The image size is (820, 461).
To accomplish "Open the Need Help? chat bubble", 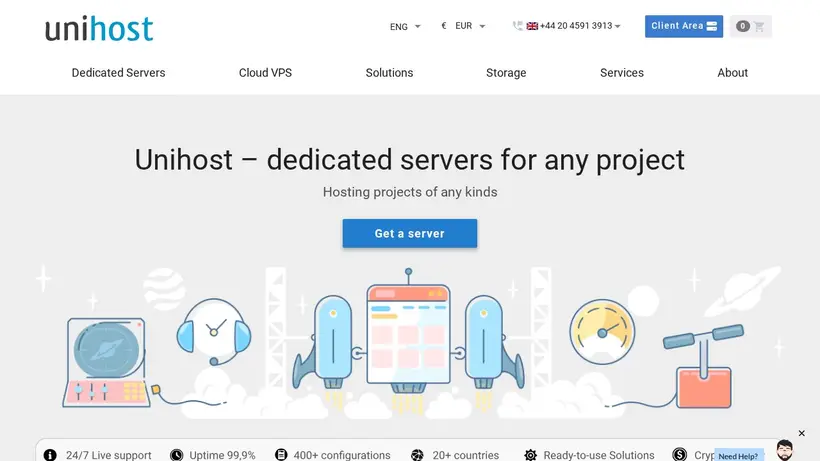I will (738, 456).
